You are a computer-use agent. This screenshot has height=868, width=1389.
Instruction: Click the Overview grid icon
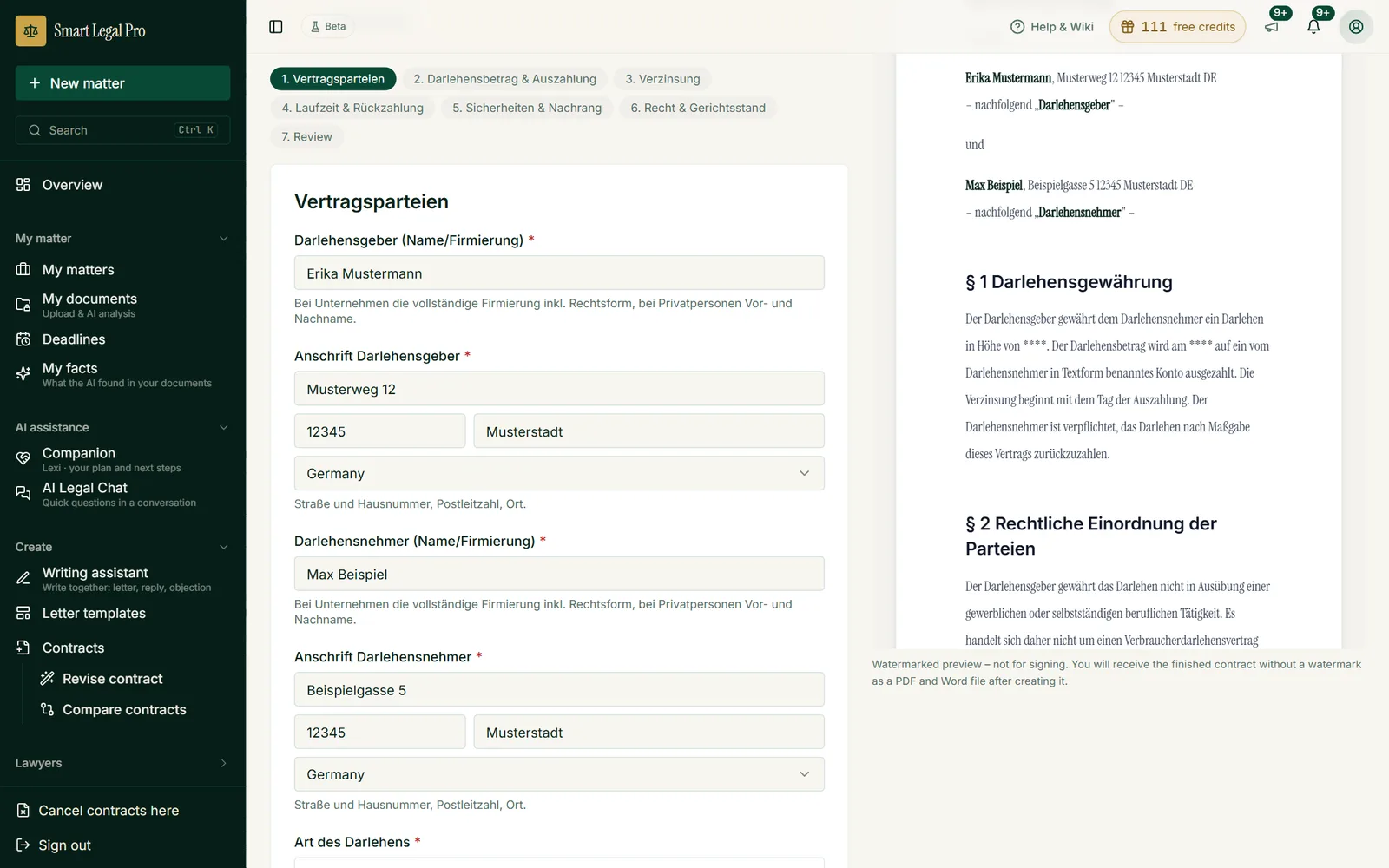point(23,185)
